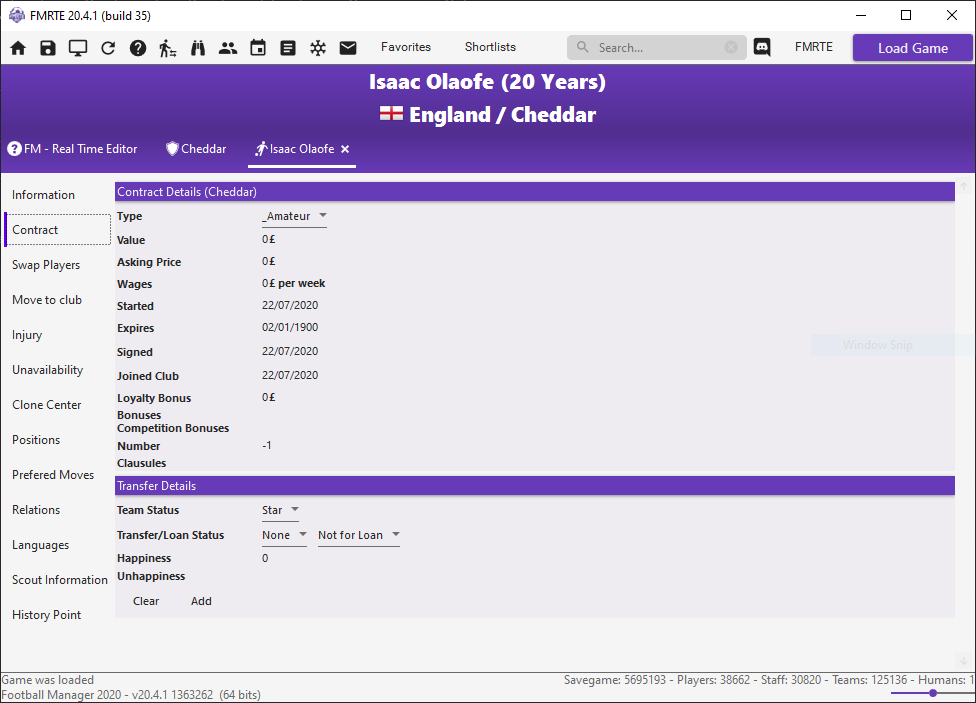Click the zoom slider at bottom right

(933, 693)
